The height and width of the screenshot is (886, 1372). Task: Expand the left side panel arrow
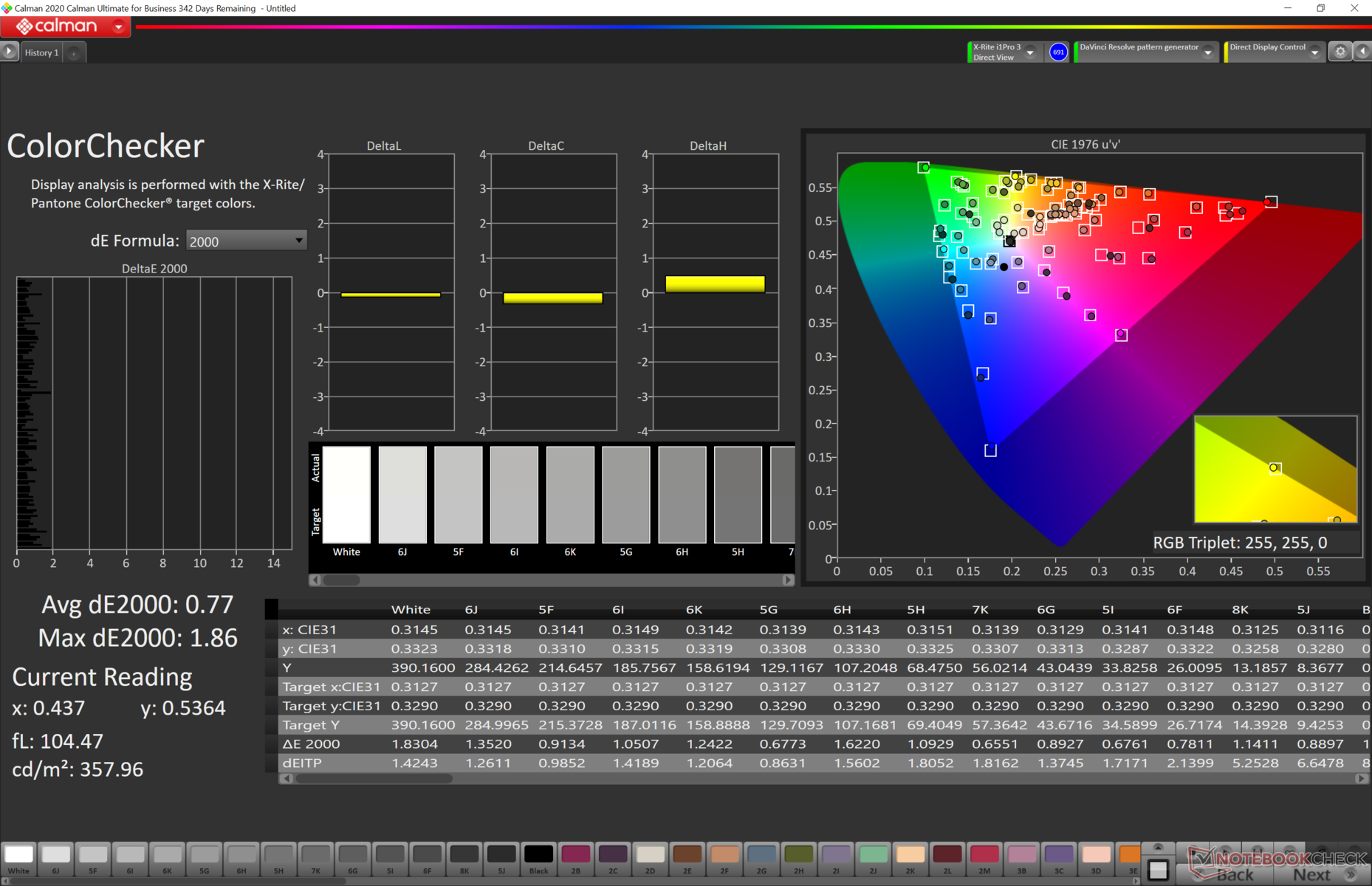(x=9, y=52)
